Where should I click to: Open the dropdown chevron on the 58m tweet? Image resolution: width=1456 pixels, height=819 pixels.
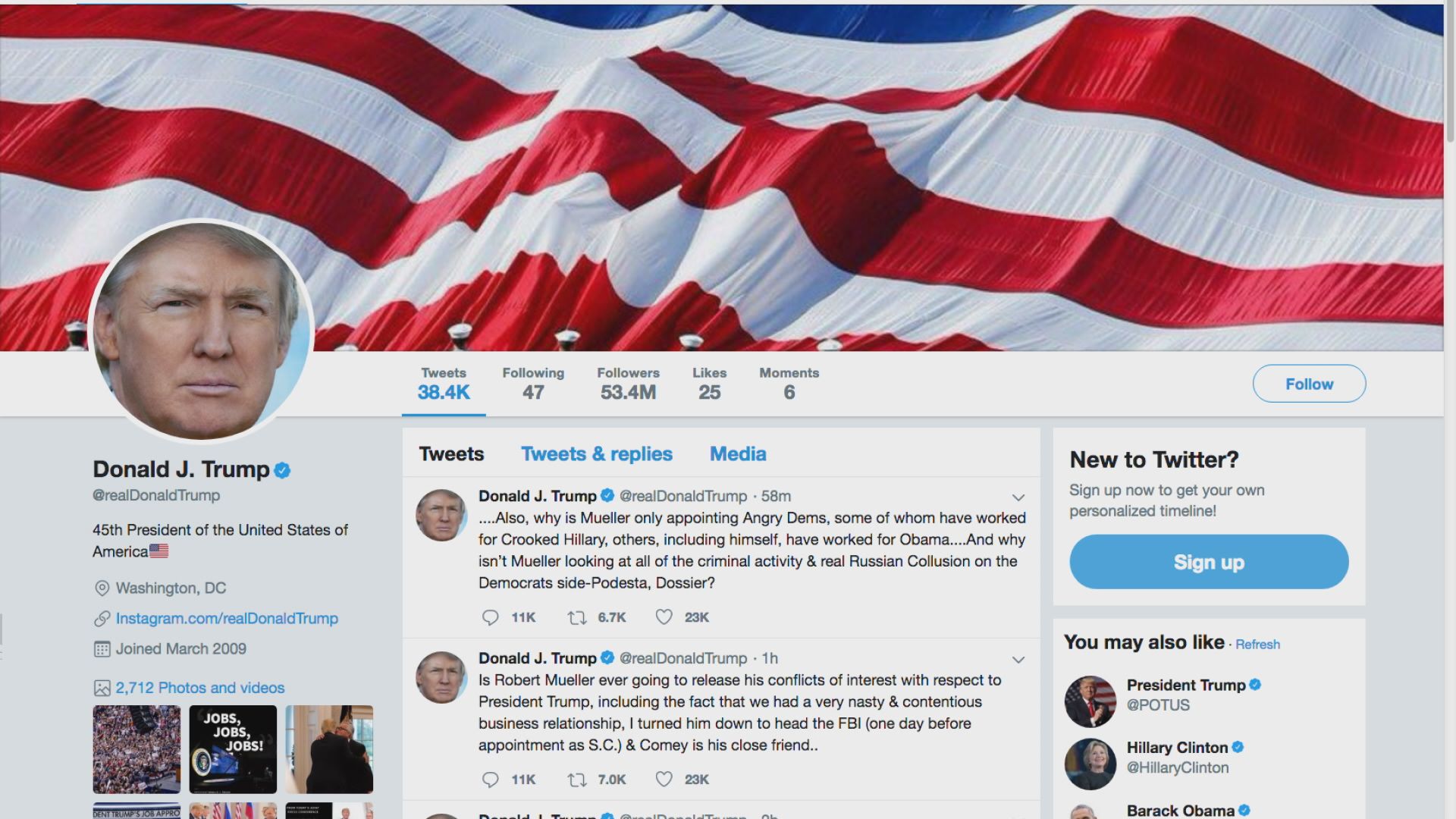tap(1018, 497)
